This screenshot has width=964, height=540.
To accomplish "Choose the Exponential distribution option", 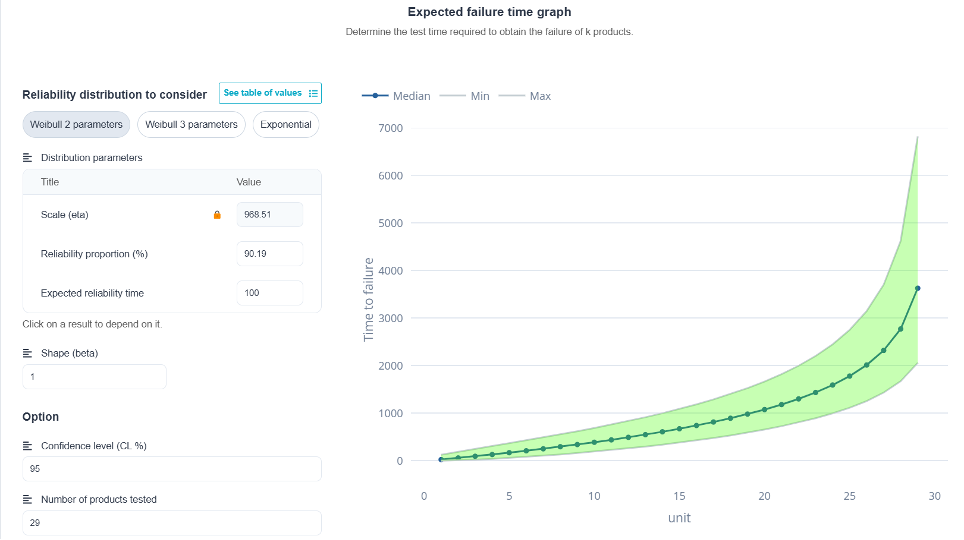I will click(286, 125).
